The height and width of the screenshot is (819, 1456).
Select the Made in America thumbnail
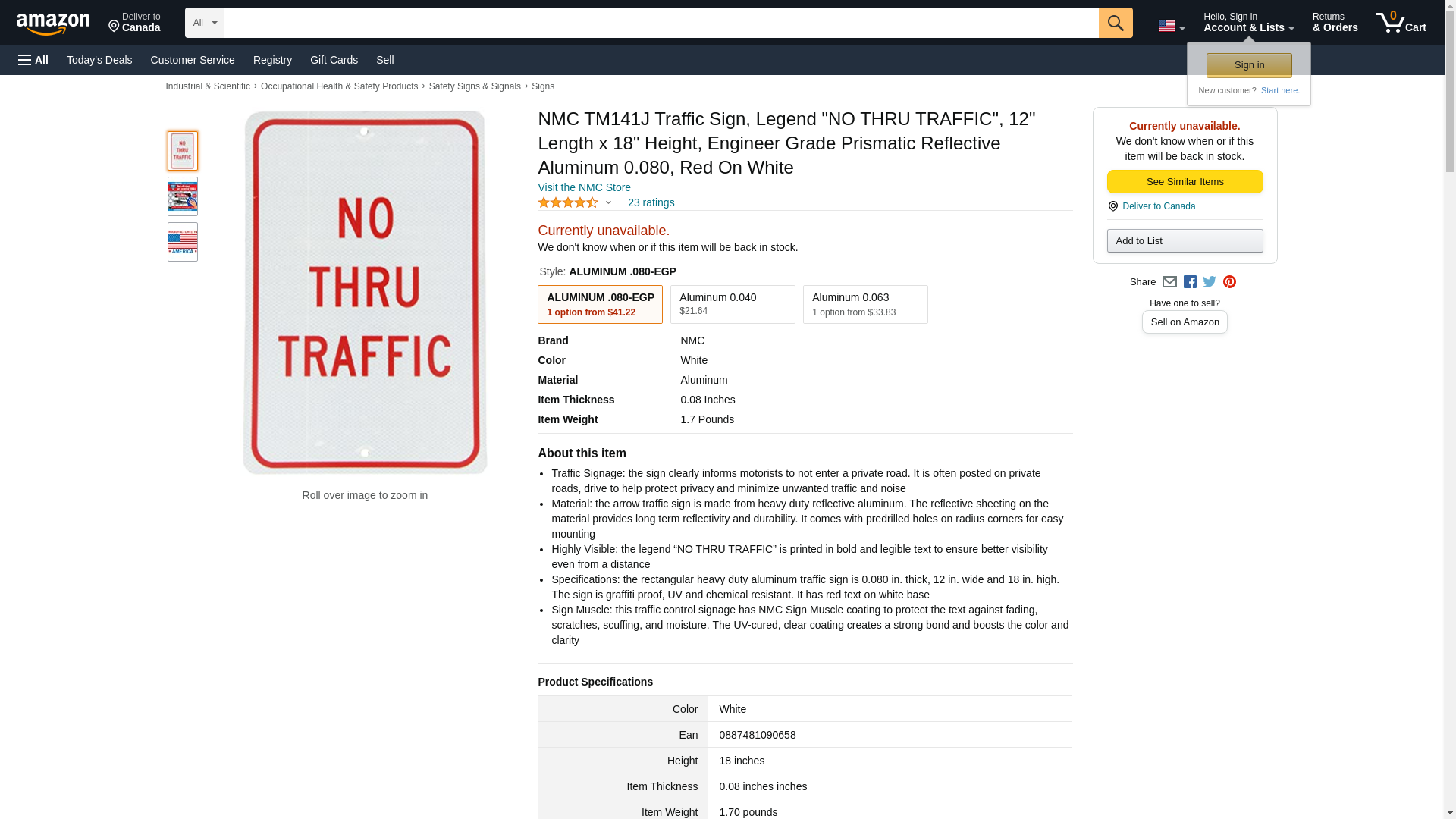tap(183, 242)
